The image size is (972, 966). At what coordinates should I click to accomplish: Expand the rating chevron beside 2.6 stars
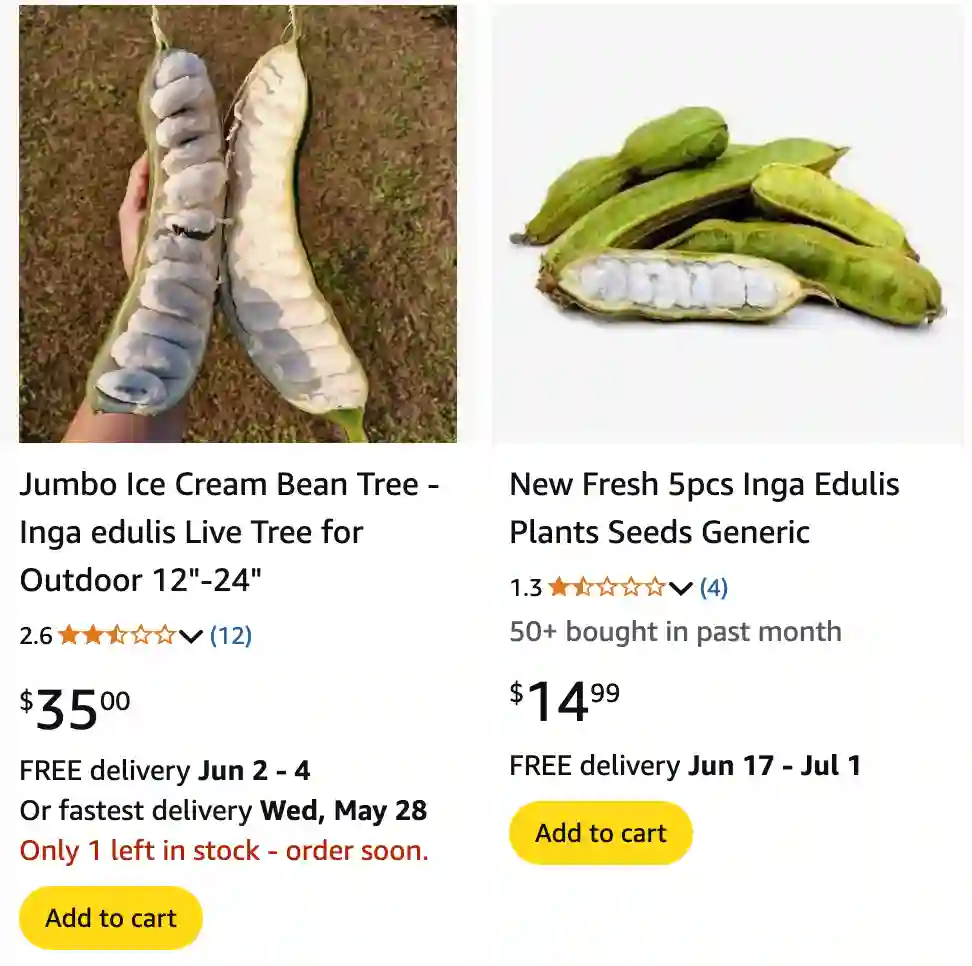(x=191, y=636)
